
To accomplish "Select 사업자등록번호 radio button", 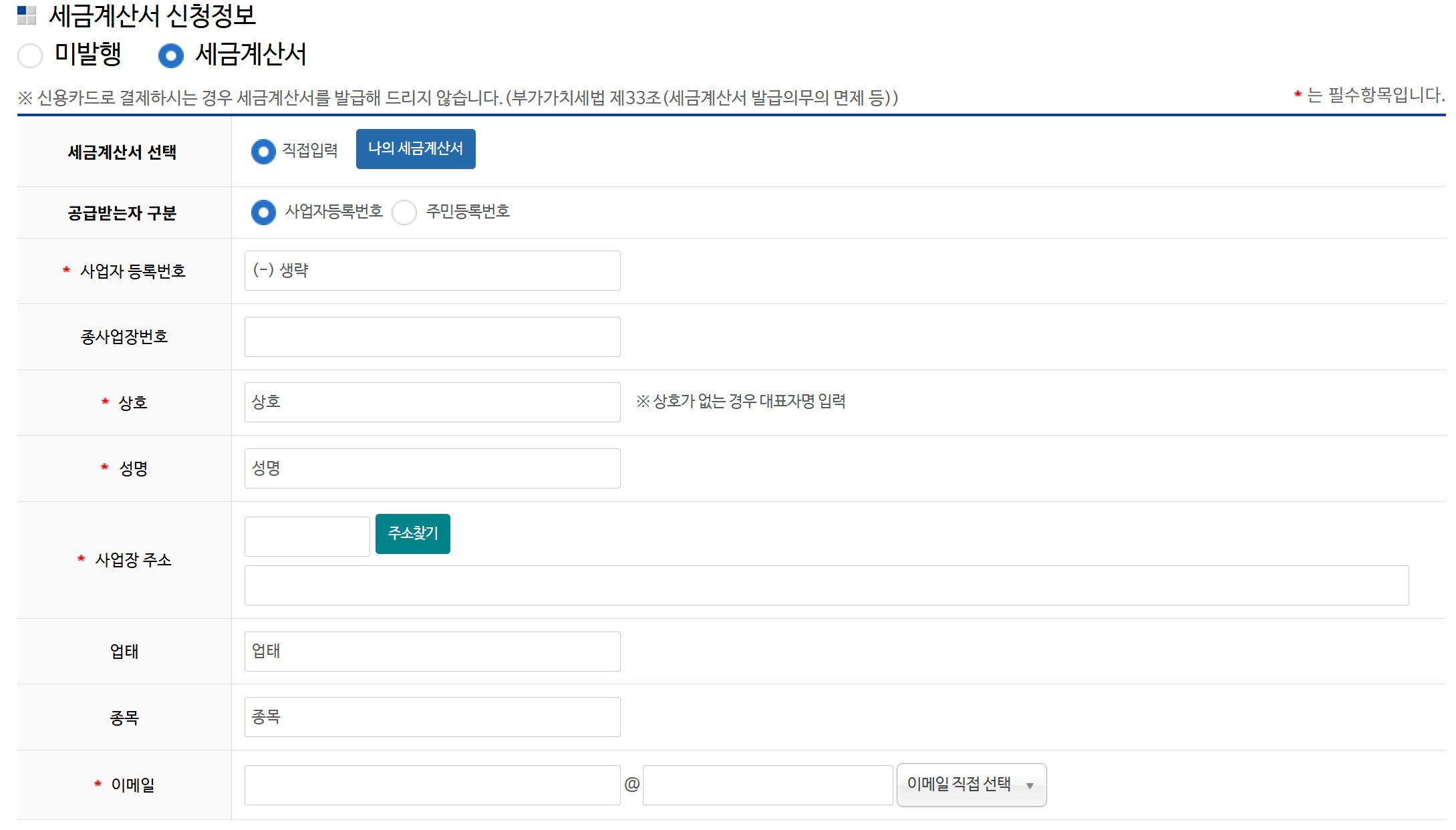I will (263, 213).
